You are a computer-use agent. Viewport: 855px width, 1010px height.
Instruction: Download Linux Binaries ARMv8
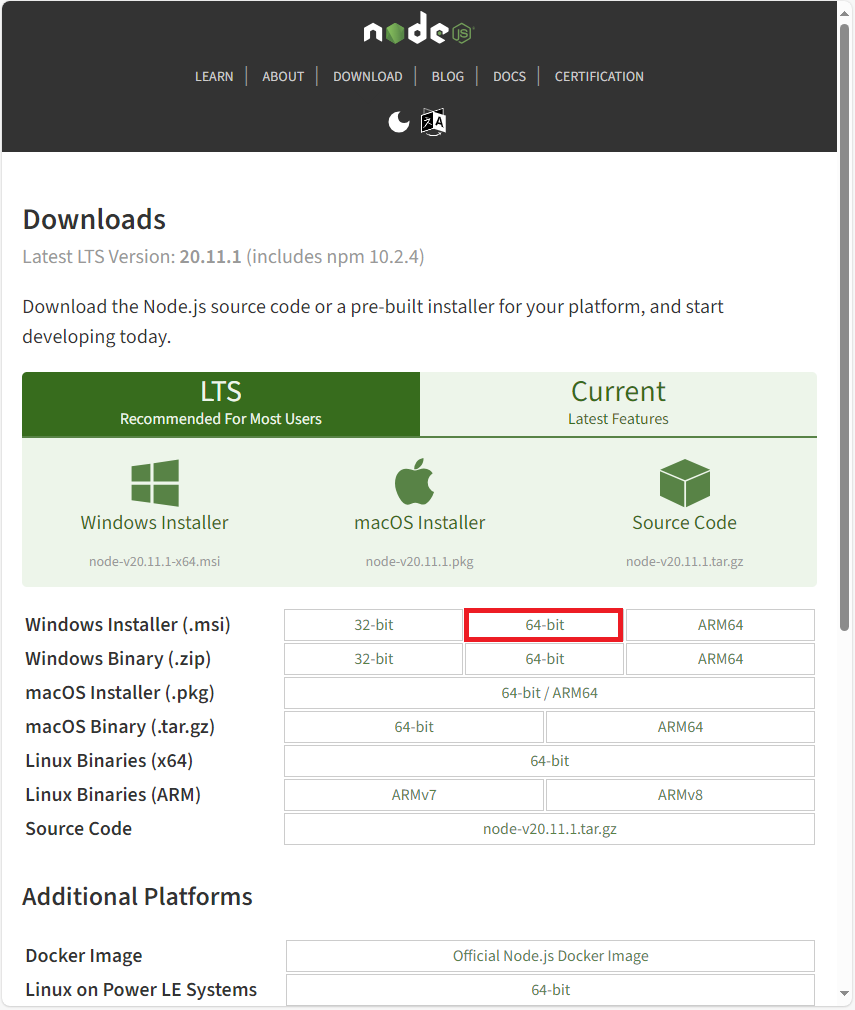pos(680,795)
